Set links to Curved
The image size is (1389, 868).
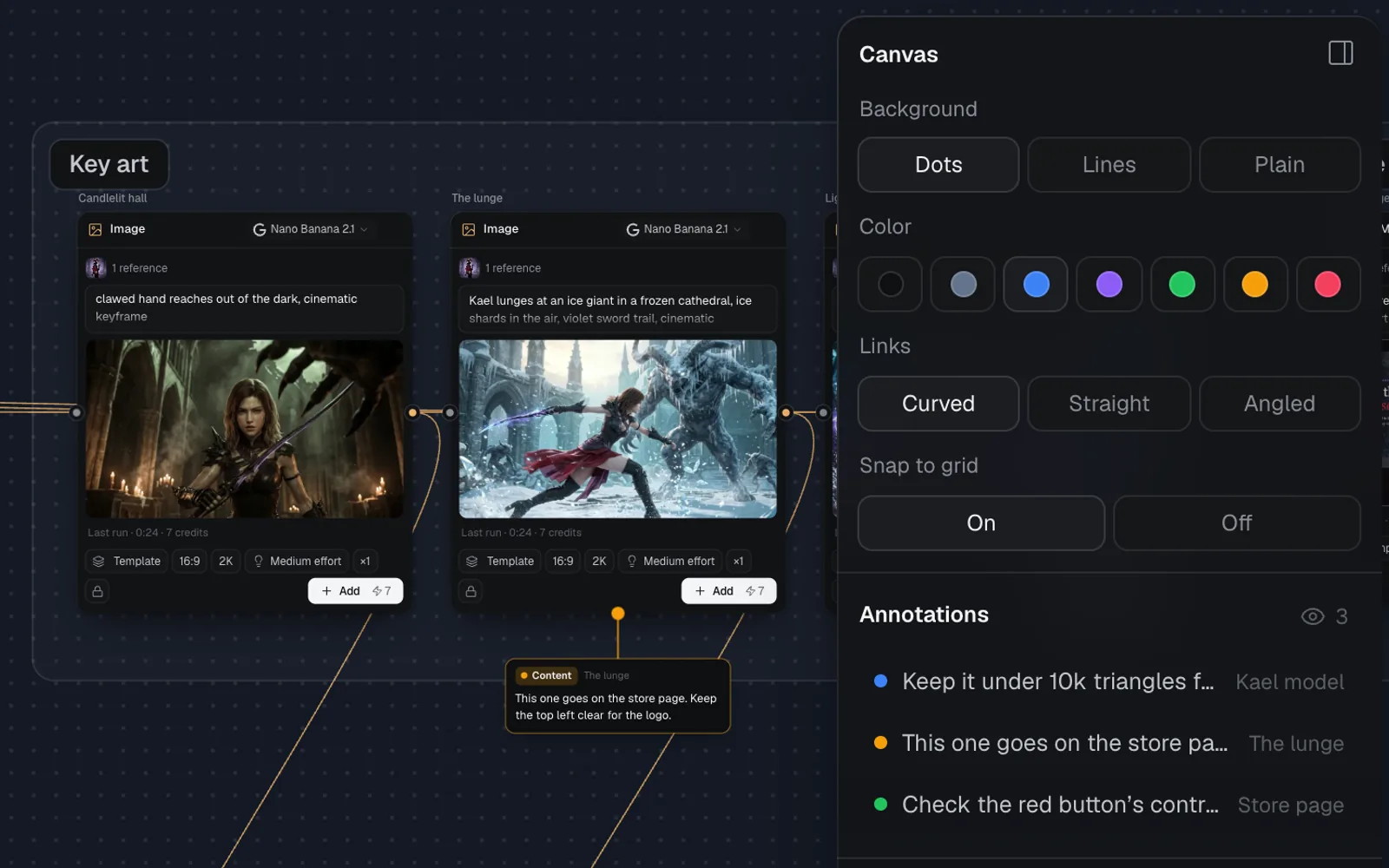938,404
